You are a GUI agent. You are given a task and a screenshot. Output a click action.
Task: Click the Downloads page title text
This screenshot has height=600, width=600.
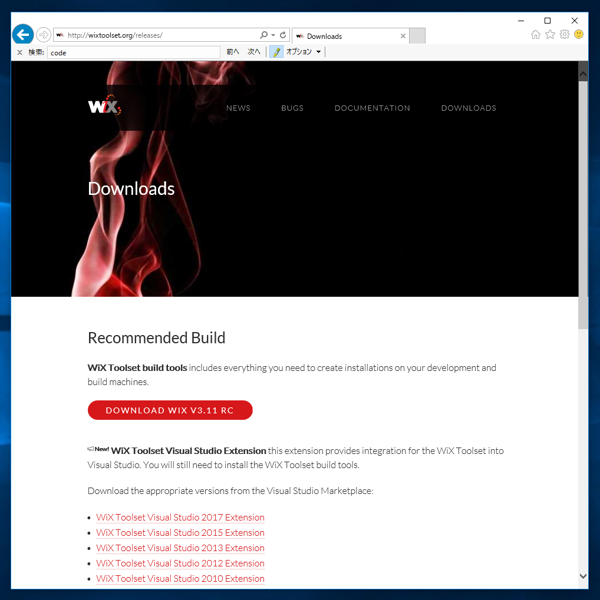[131, 189]
